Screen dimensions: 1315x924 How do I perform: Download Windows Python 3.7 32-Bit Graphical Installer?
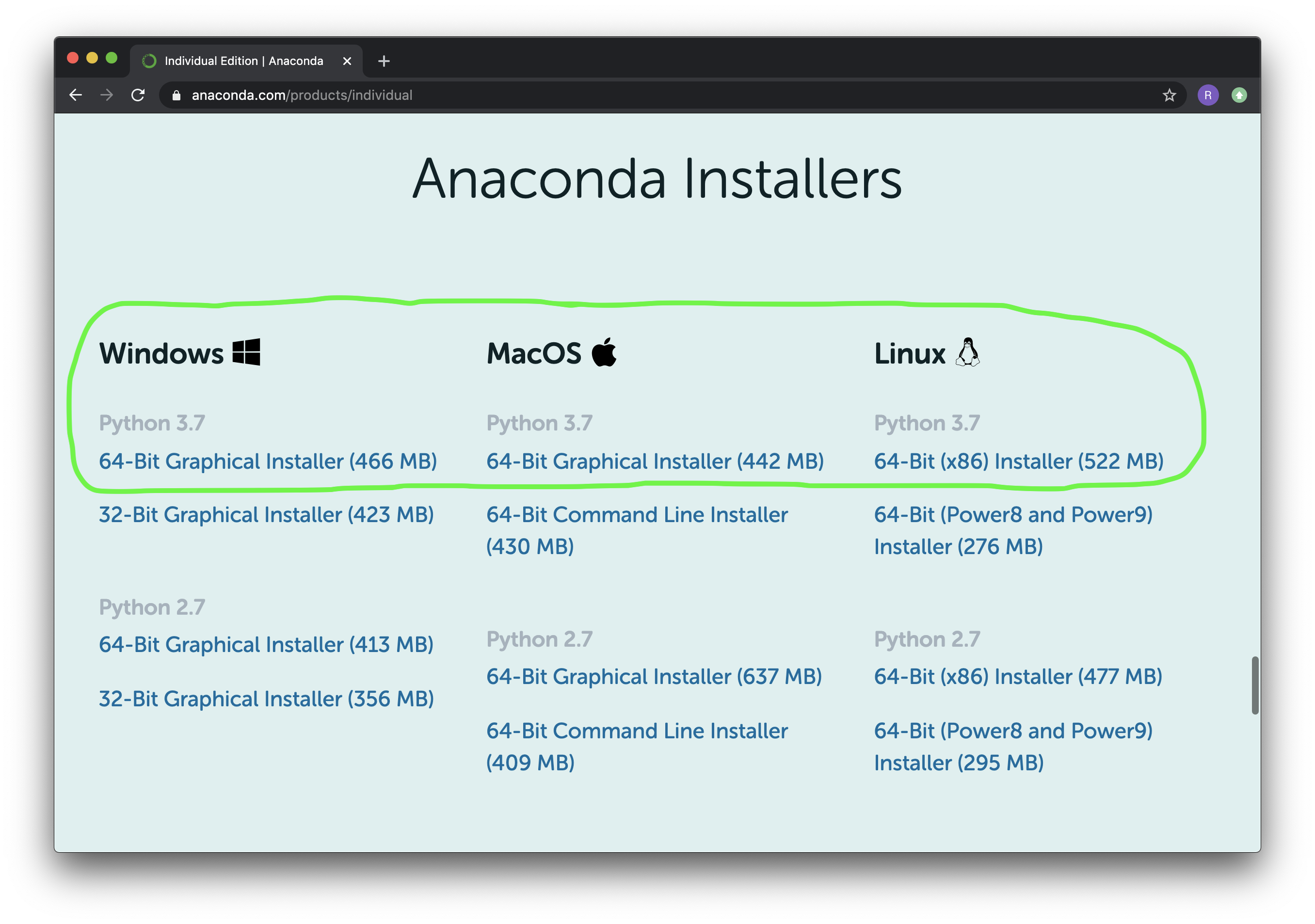(266, 515)
